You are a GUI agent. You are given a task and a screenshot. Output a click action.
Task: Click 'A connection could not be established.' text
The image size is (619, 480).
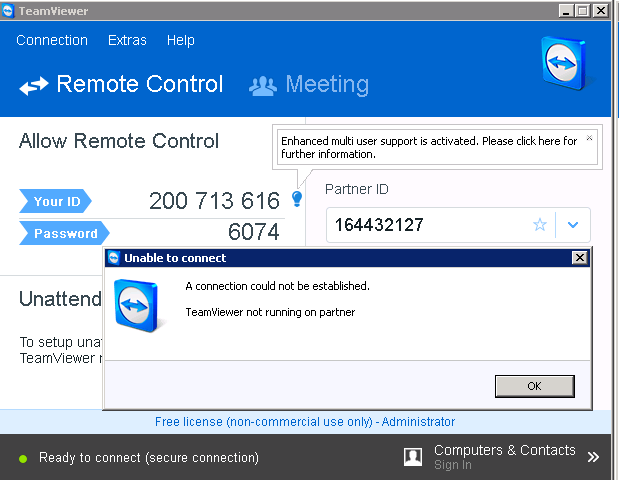point(278,286)
